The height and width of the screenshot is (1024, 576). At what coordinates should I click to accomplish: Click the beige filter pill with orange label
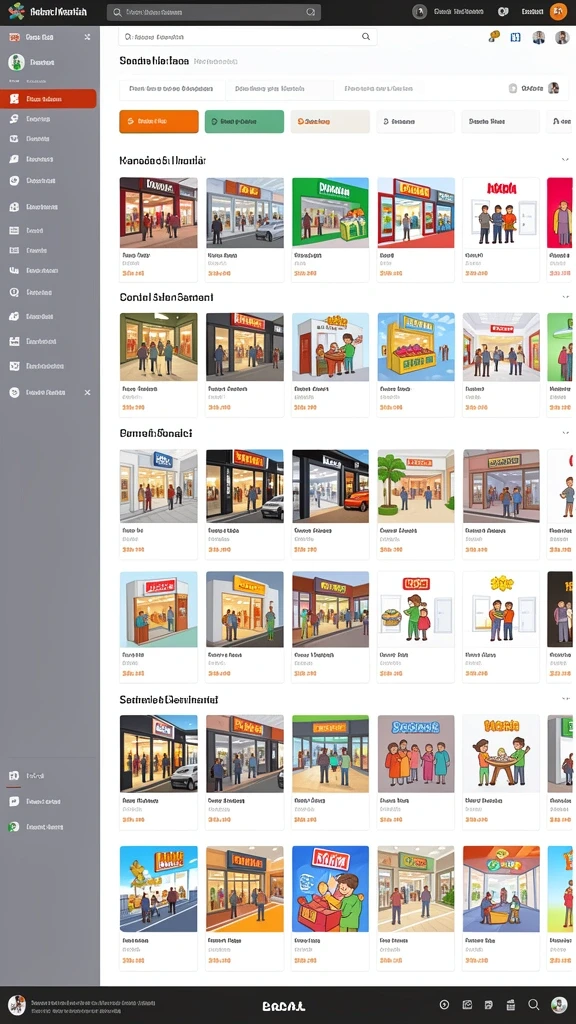click(x=330, y=121)
